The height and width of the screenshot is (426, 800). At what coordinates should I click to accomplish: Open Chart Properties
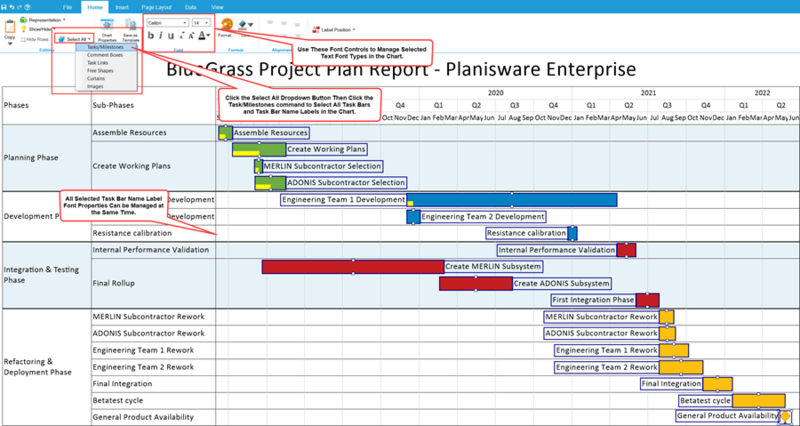pyautogui.click(x=107, y=30)
